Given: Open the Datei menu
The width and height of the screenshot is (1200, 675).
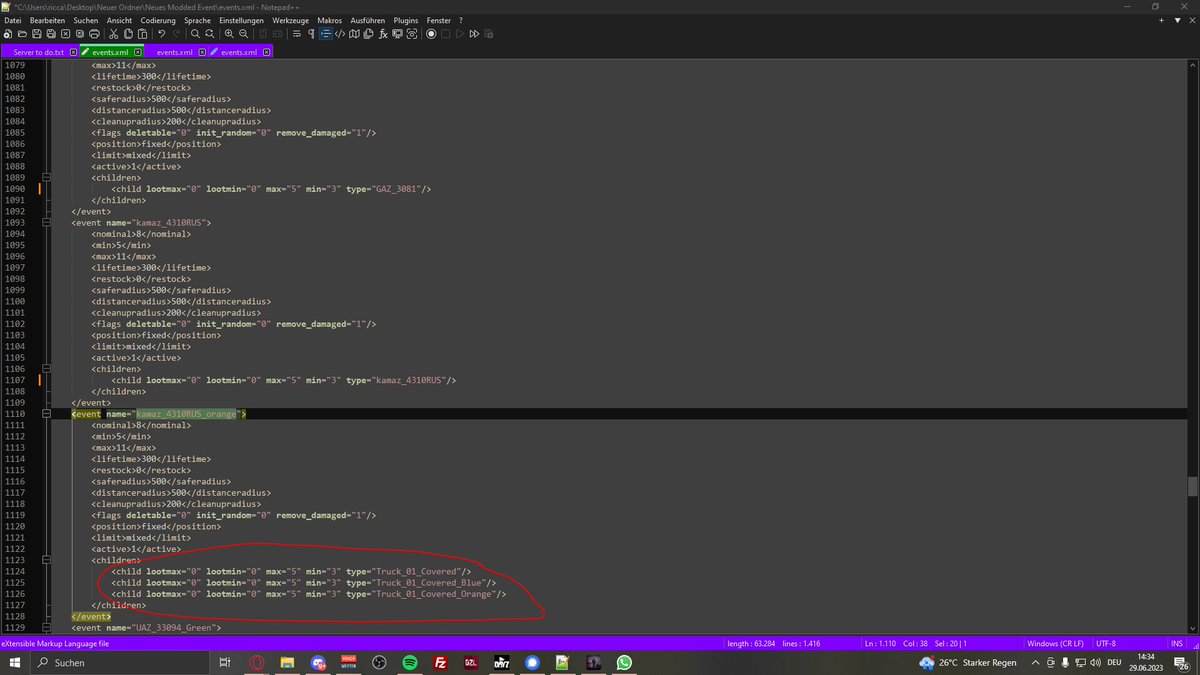Looking at the screenshot, I should tap(13, 20).
